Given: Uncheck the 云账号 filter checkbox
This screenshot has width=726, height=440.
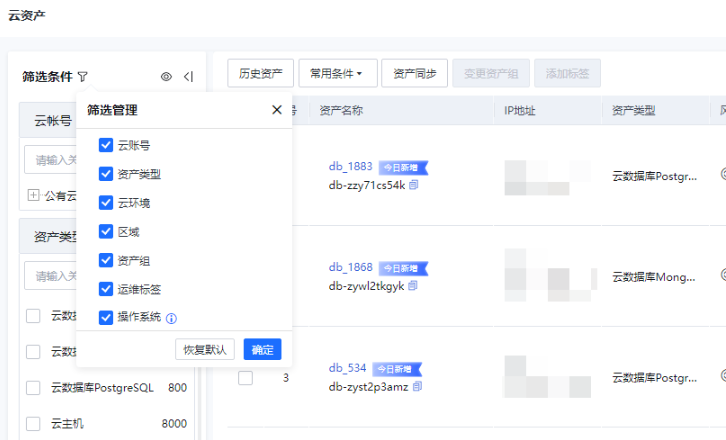Looking at the screenshot, I should click(x=106, y=145).
